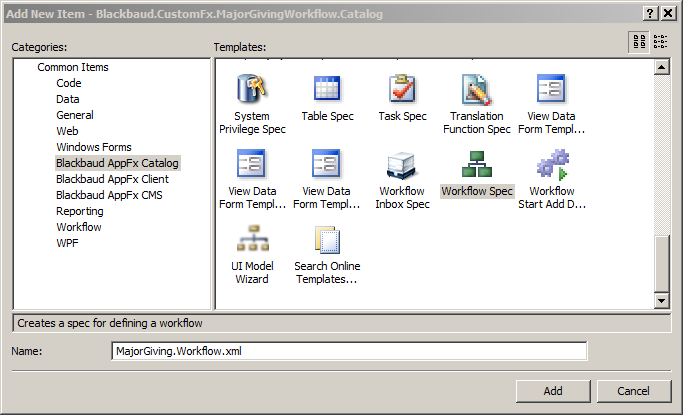Choose the Task Spec template

[x=402, y=91]
